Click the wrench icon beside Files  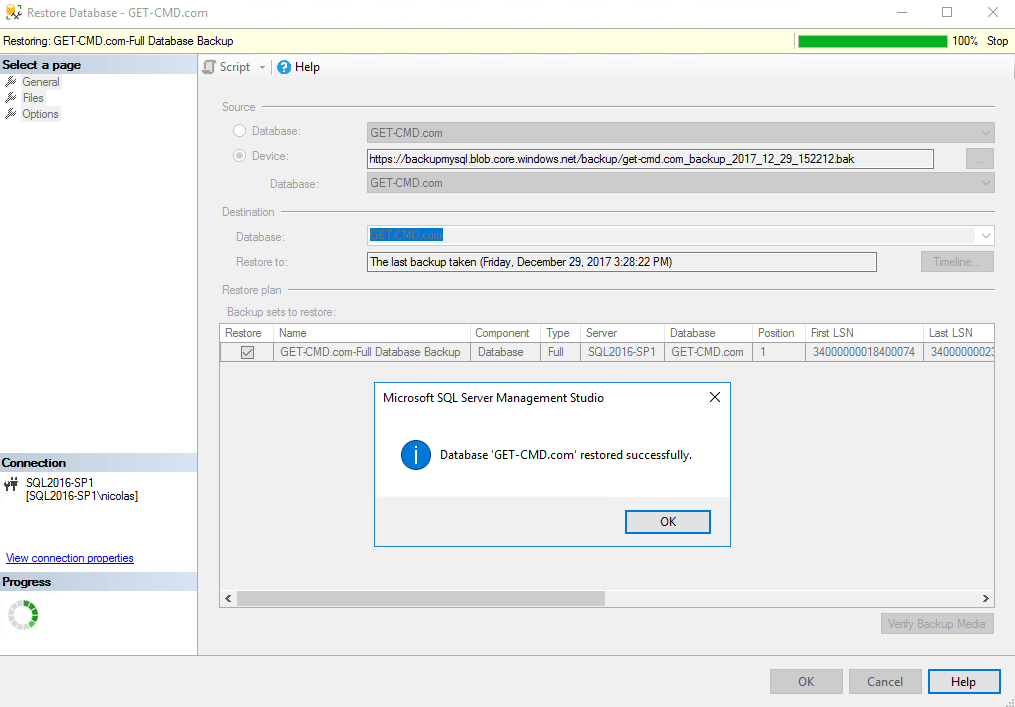point(10,98)
